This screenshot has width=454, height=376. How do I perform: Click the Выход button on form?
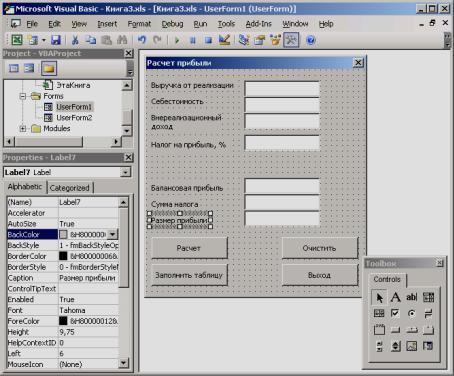point(320,275)
